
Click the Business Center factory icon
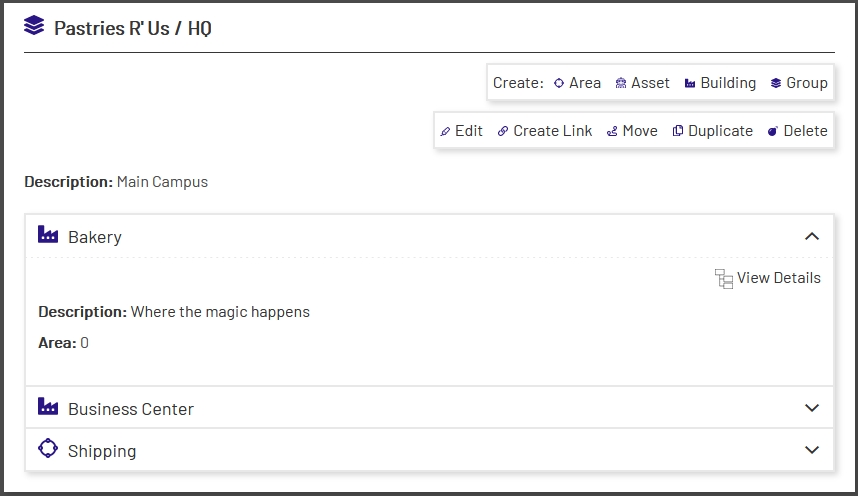click(x=48, y=406)
